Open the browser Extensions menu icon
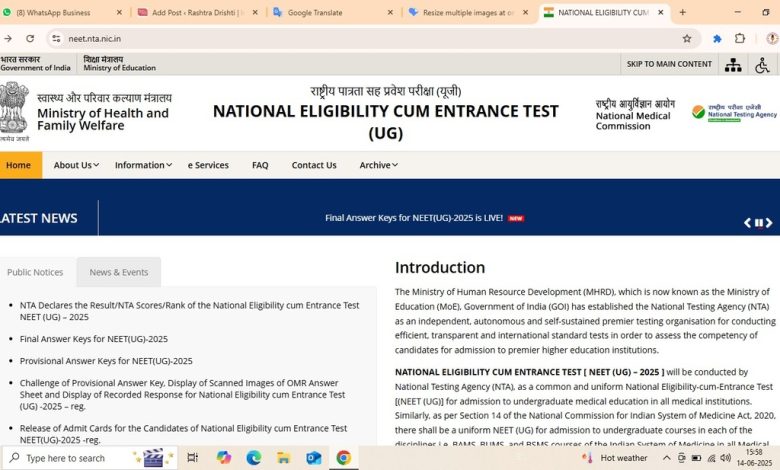780x470 pixels. 740,38
